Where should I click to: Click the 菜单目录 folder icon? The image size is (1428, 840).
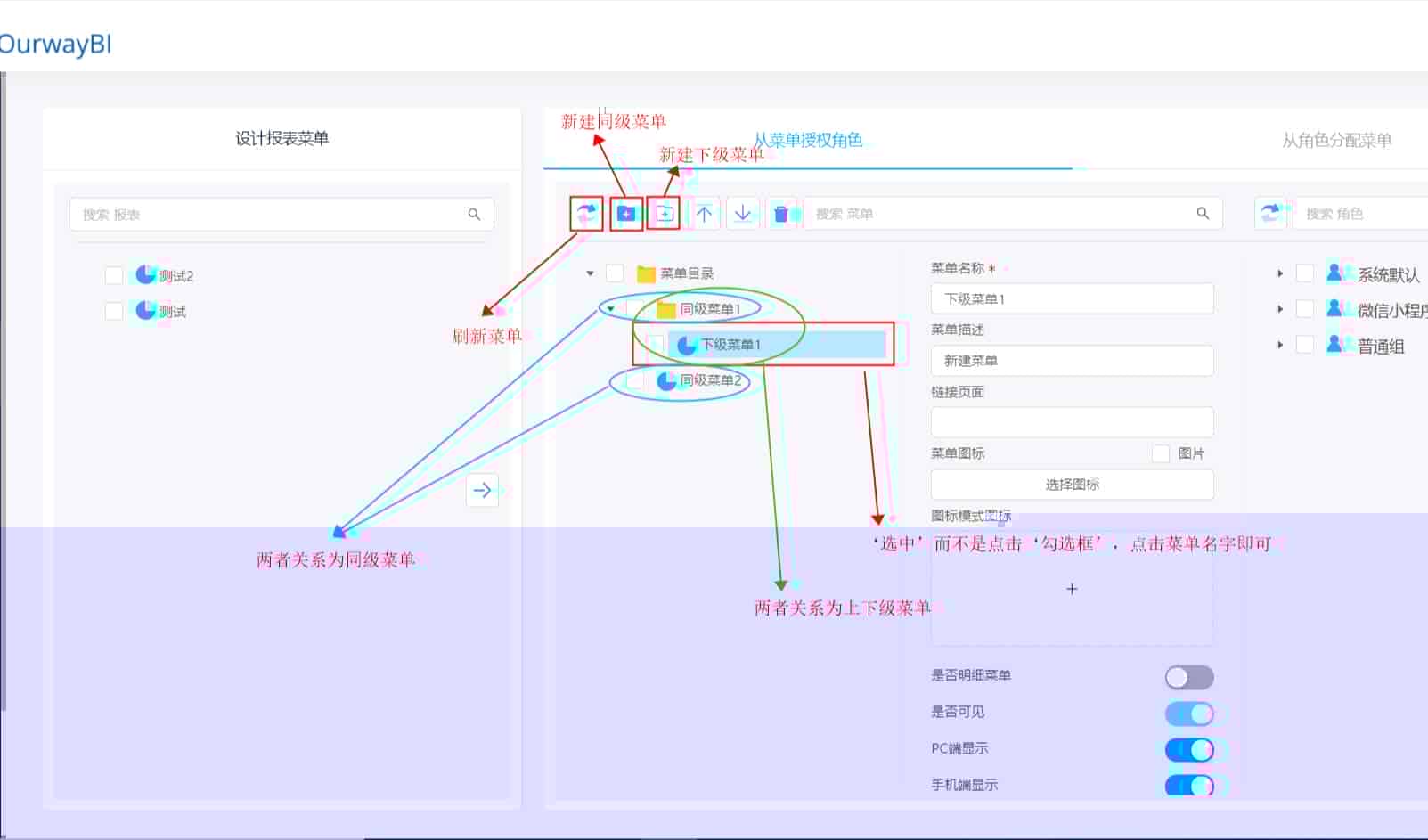pos(646,273)
